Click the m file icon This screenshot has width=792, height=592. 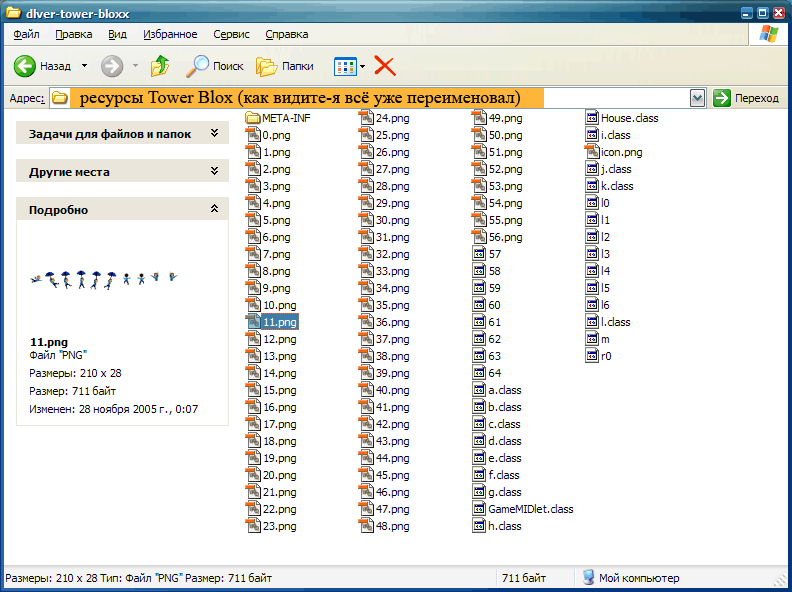pos(592,339)
